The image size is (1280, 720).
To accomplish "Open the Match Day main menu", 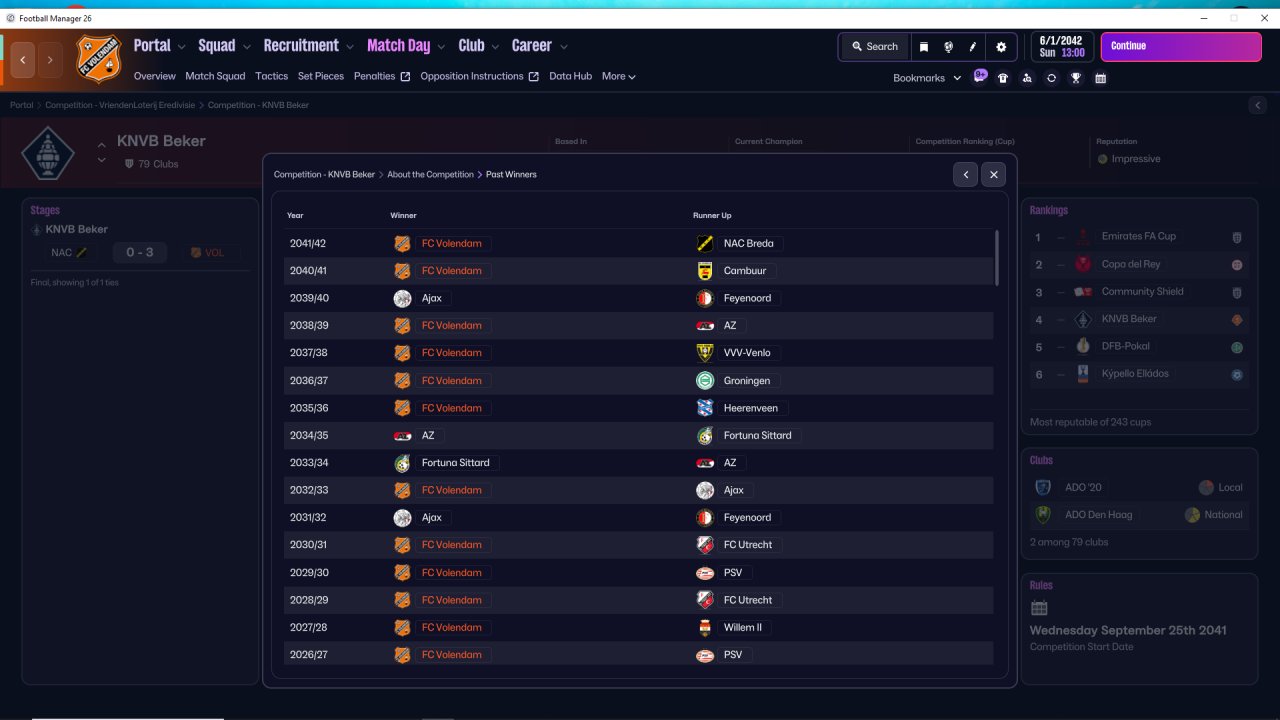I will point(399,46).
